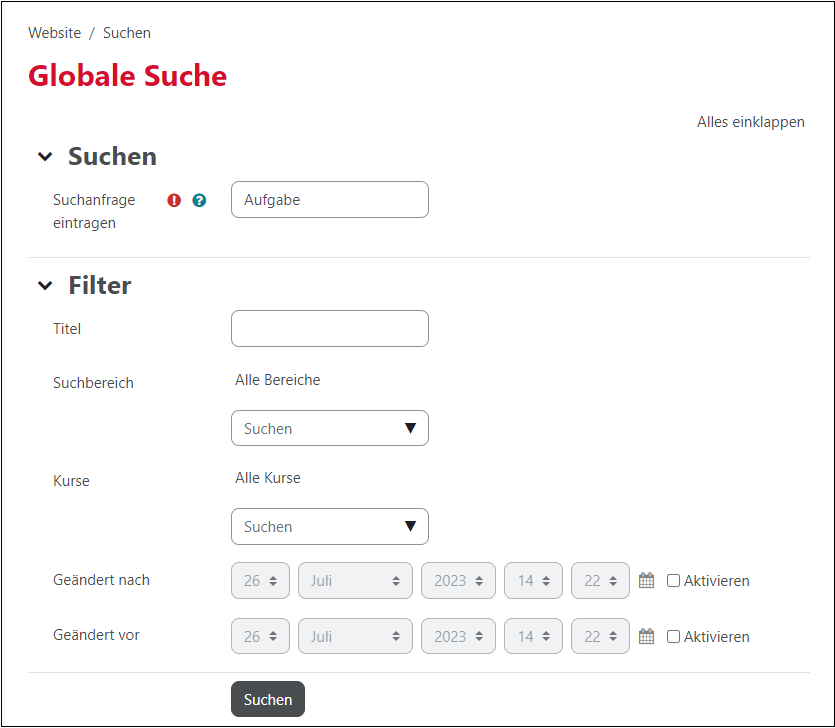Click the Geändert nach label
This screenshot has width=835, height=728.
point(101,580)
